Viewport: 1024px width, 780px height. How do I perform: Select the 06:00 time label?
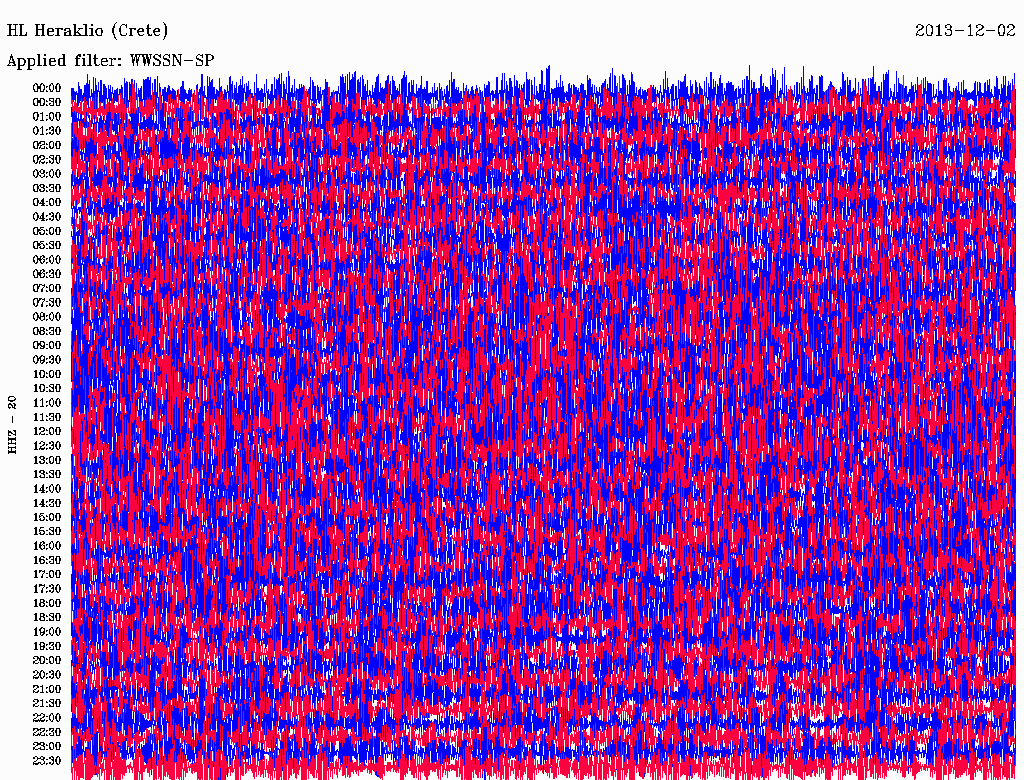(47, 260)
